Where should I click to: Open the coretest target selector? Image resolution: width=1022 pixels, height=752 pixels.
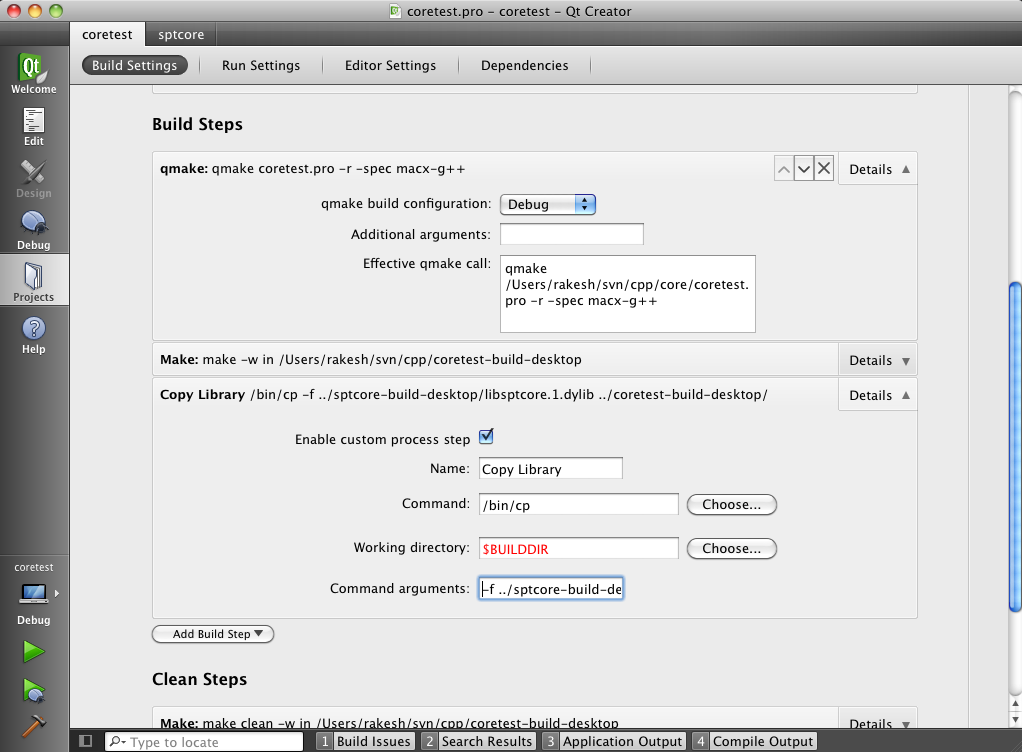[x=34, y=593]
